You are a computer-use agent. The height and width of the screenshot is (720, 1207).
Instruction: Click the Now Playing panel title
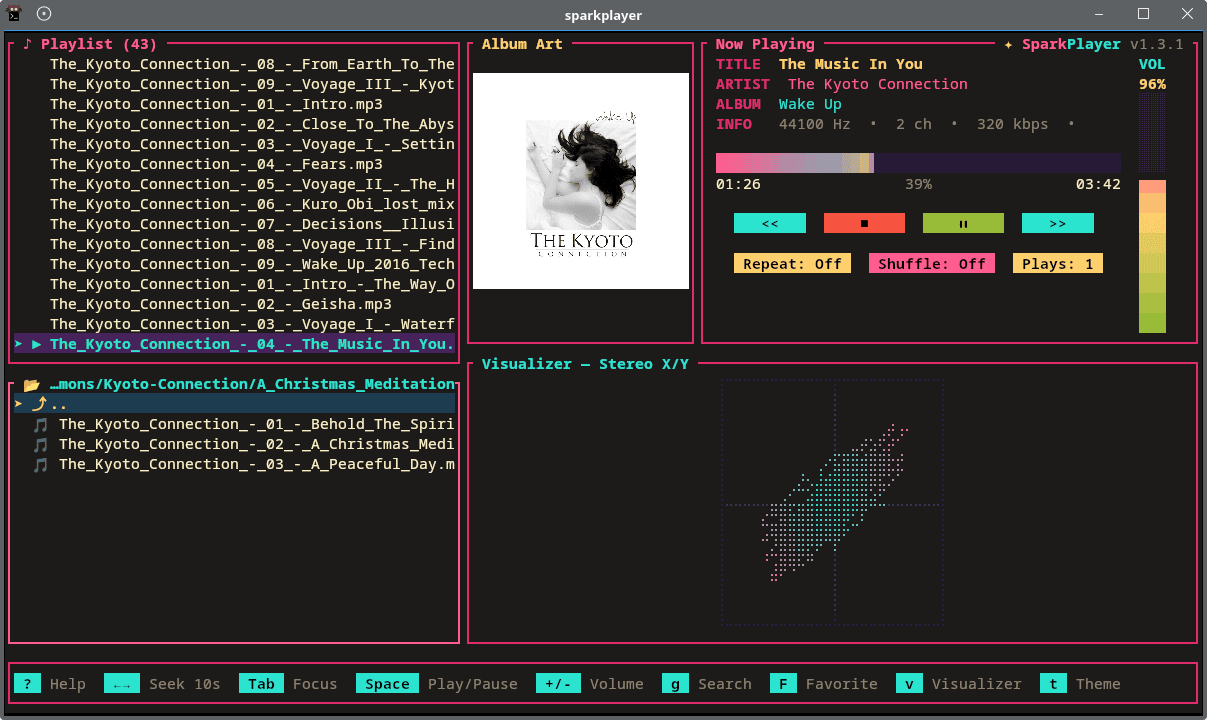[x=765, y=44]
